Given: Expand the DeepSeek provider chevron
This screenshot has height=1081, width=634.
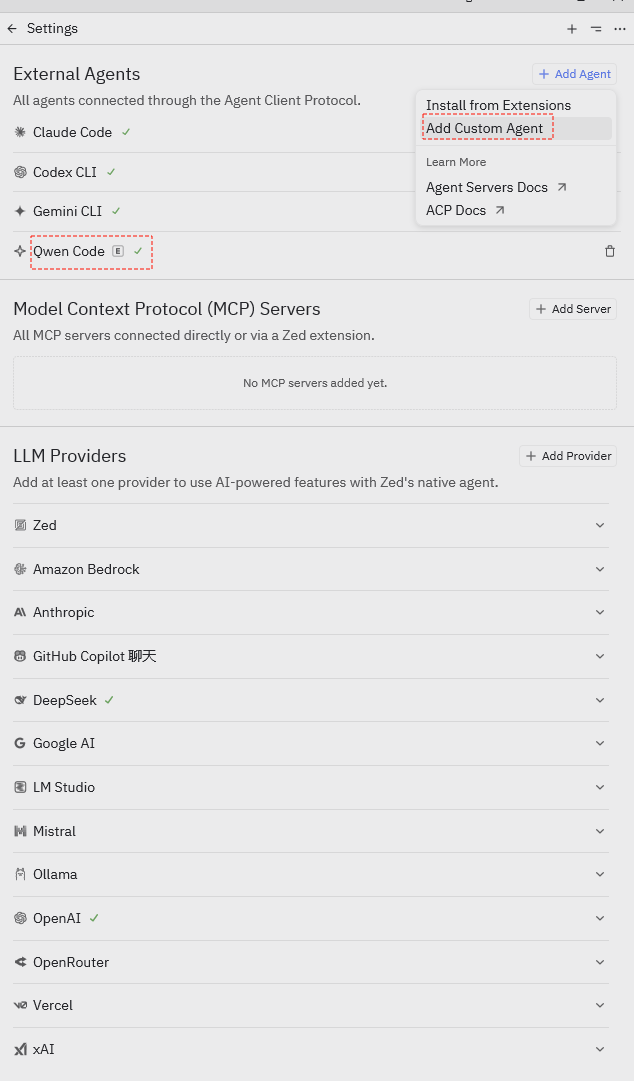Looking at the screenshot, I should (600, 700).
